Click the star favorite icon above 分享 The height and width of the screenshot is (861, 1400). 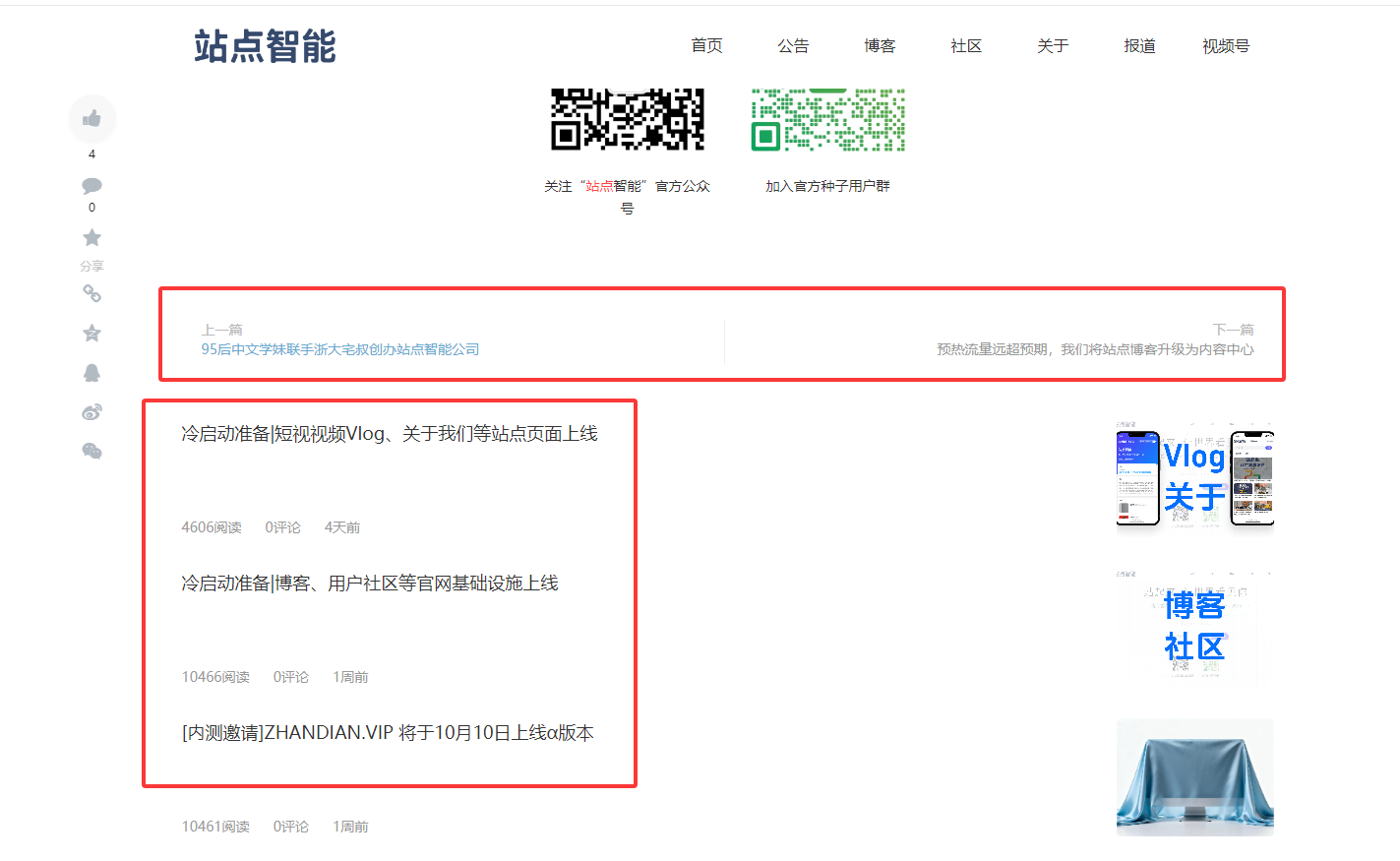point(92,237)
